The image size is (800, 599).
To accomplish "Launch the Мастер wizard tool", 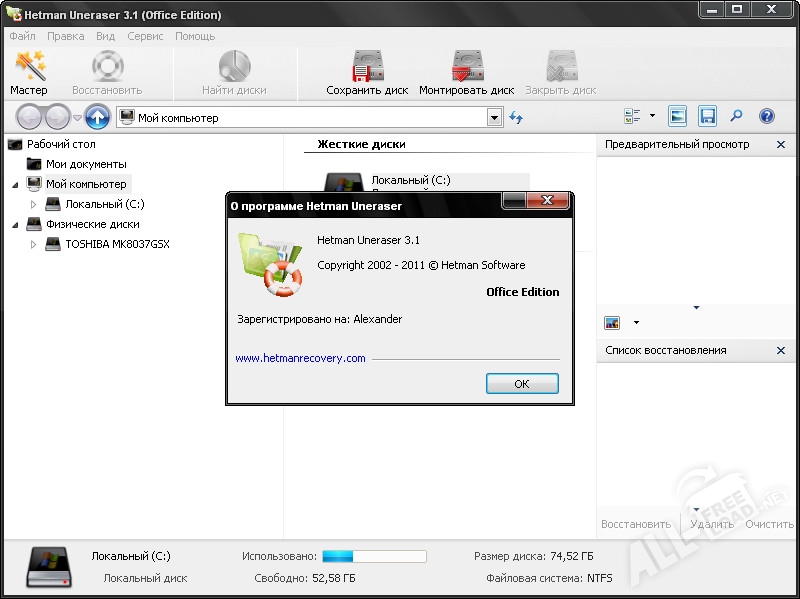I will click(x=29, y=72).
